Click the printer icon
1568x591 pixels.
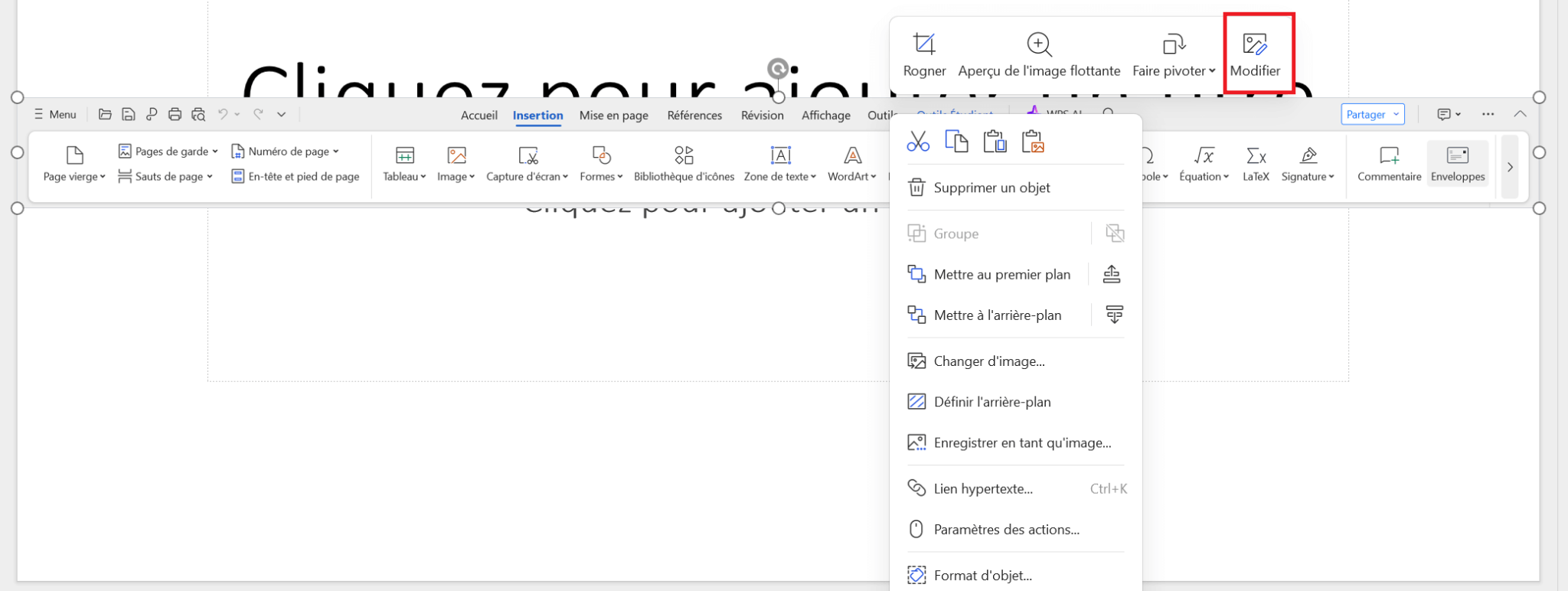point(175,114)
